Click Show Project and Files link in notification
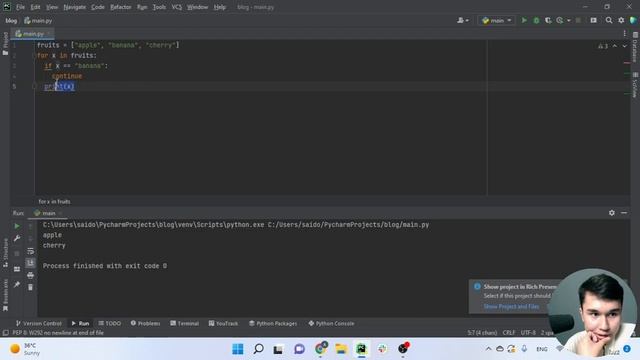The height and width of the screenshot is (360, 640). 511,307
